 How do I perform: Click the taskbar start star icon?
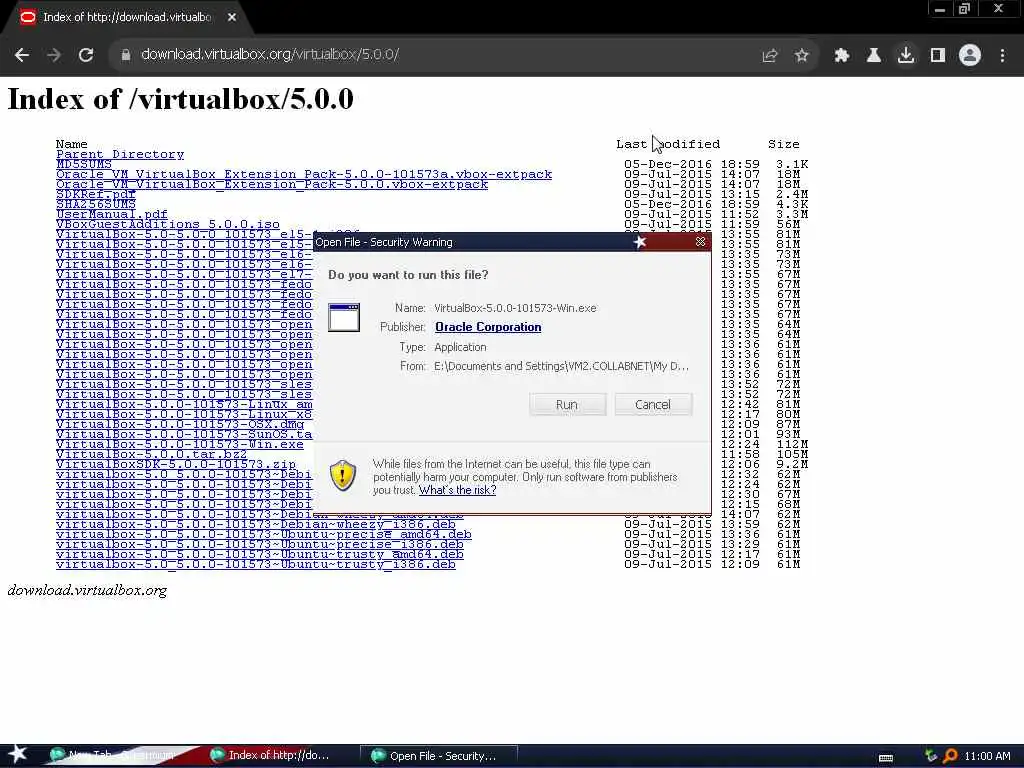[x=18, y=754]
